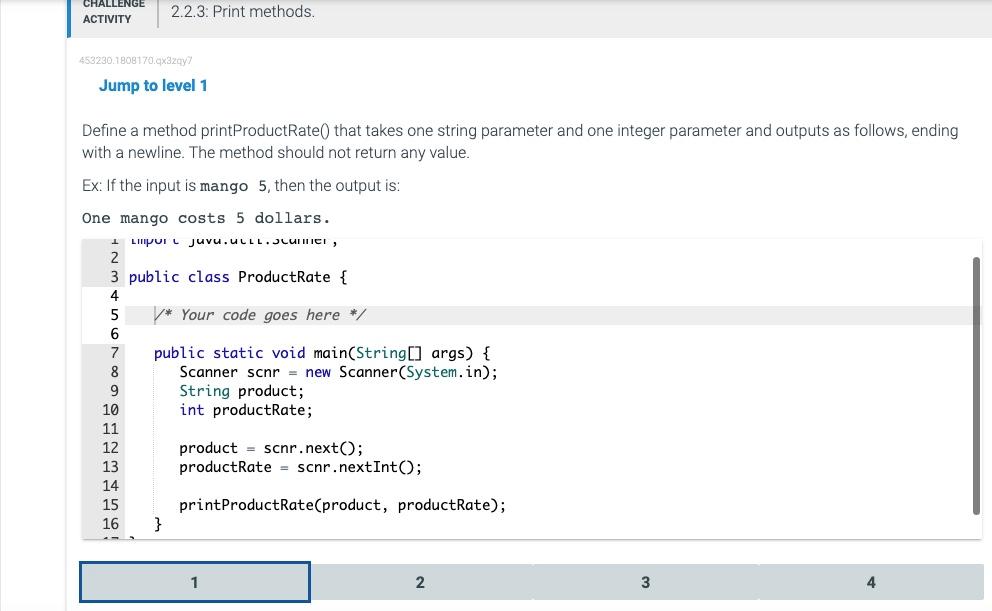Select level 3 button

point(645,582)
